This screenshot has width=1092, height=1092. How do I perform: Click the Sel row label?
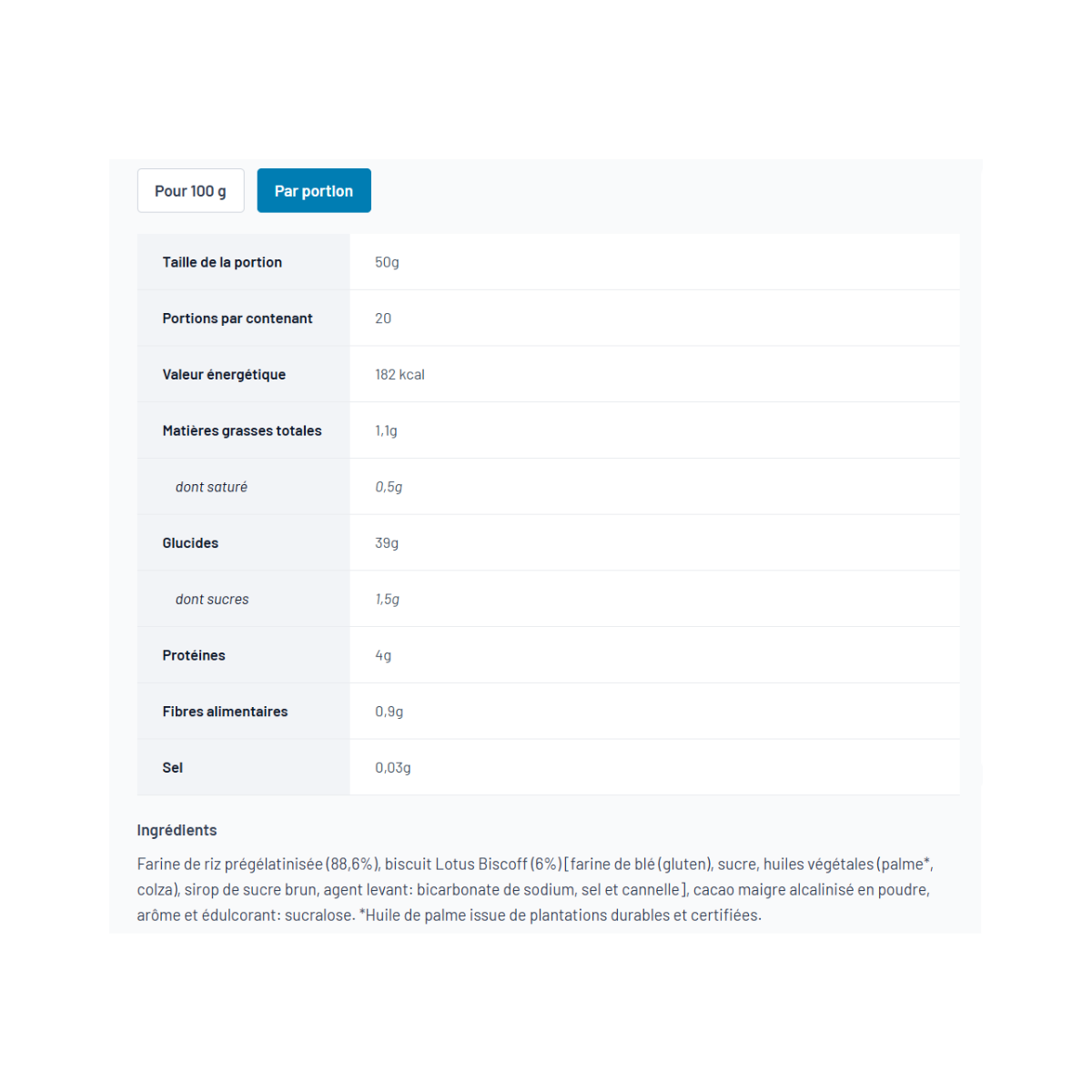(173, 768)
